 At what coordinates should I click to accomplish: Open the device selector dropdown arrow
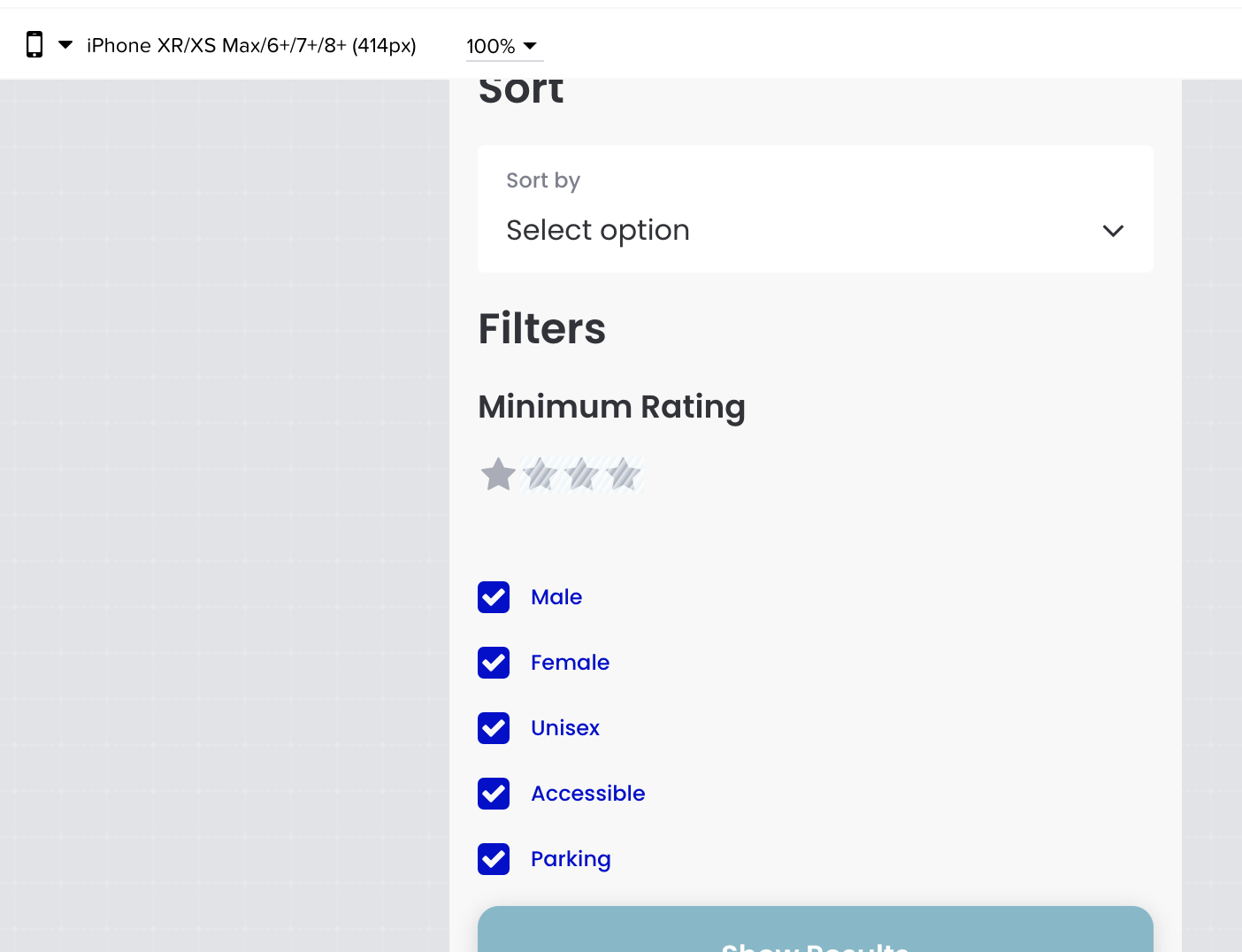[x=65, y=44]
